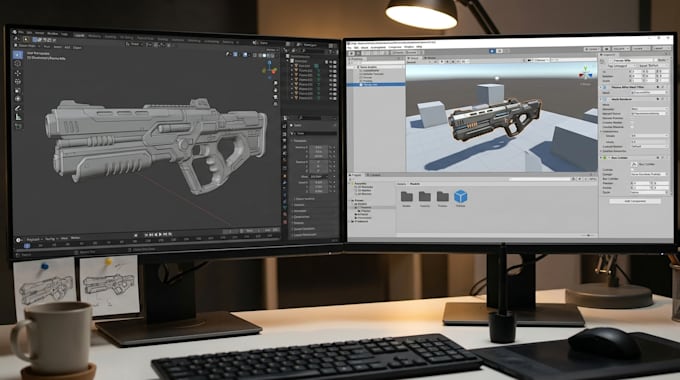Click the blue current frame marker in Blender timeline
The height and width of the screenshot is (380, 680).
pos(27,246)
